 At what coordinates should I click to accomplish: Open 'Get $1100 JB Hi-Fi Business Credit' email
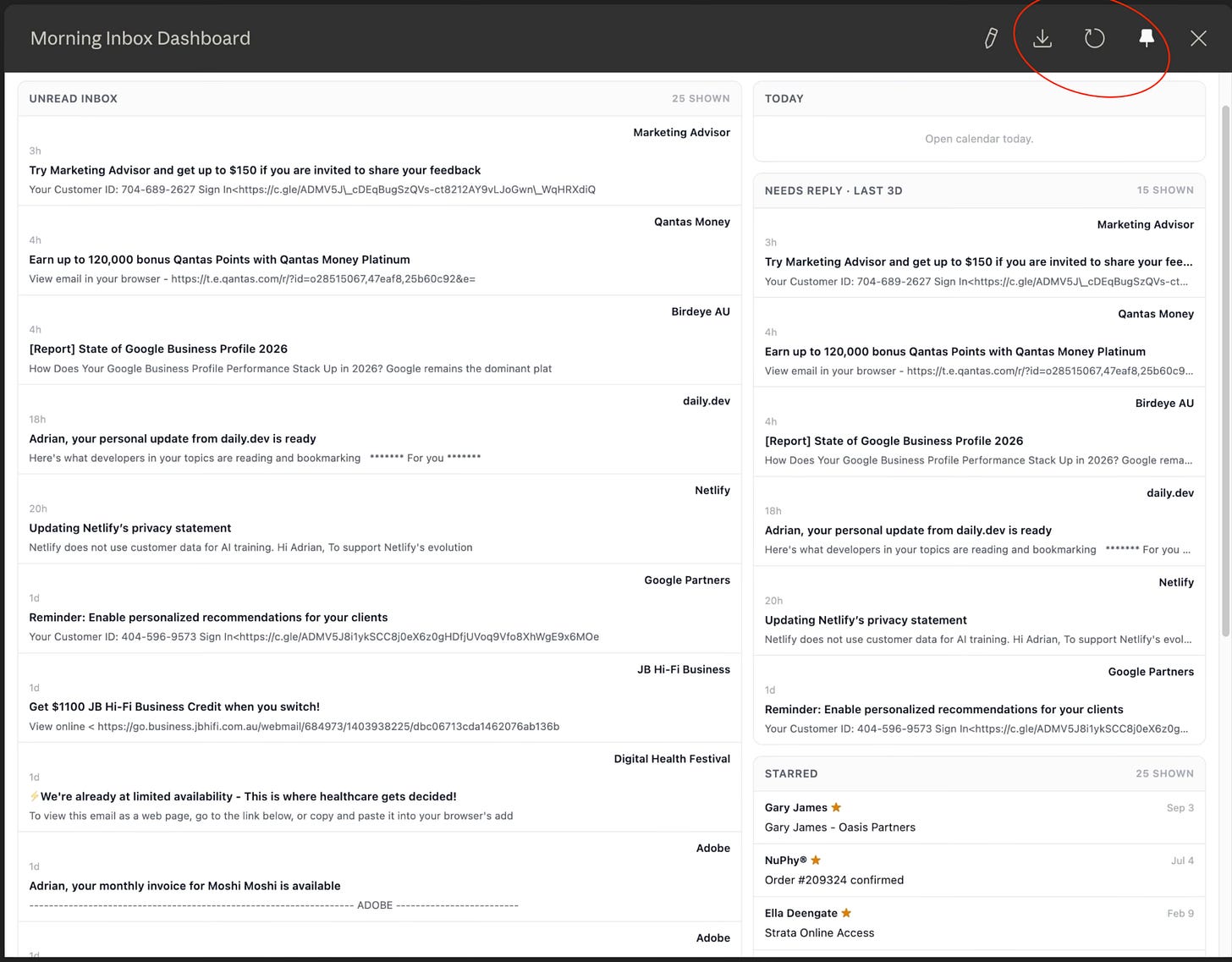(x=174, y=706)
